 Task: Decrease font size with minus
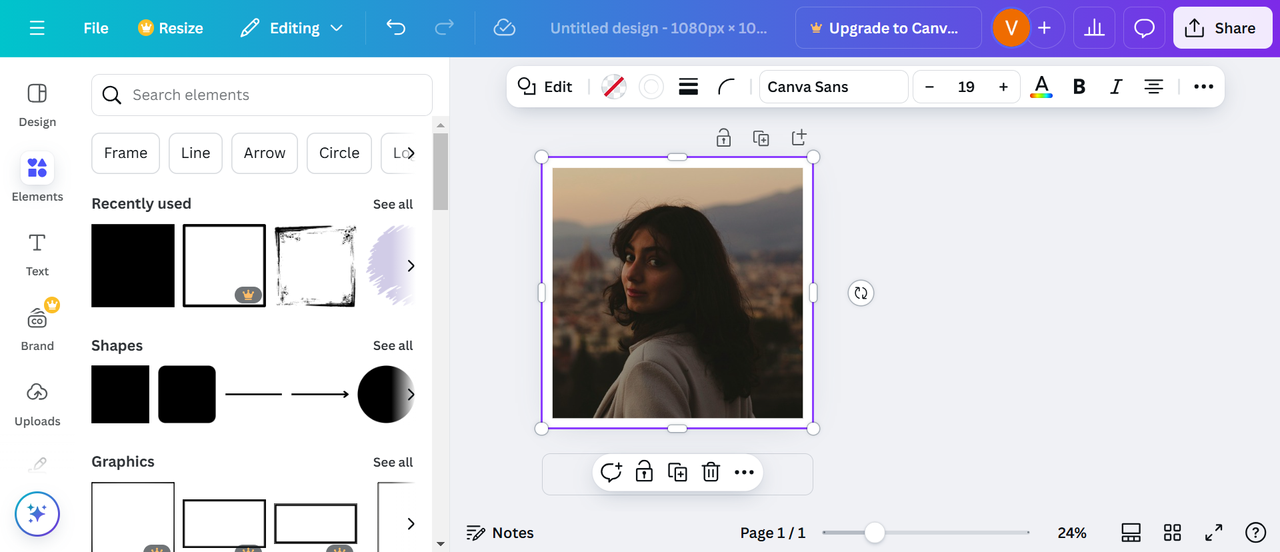[929, 87]
